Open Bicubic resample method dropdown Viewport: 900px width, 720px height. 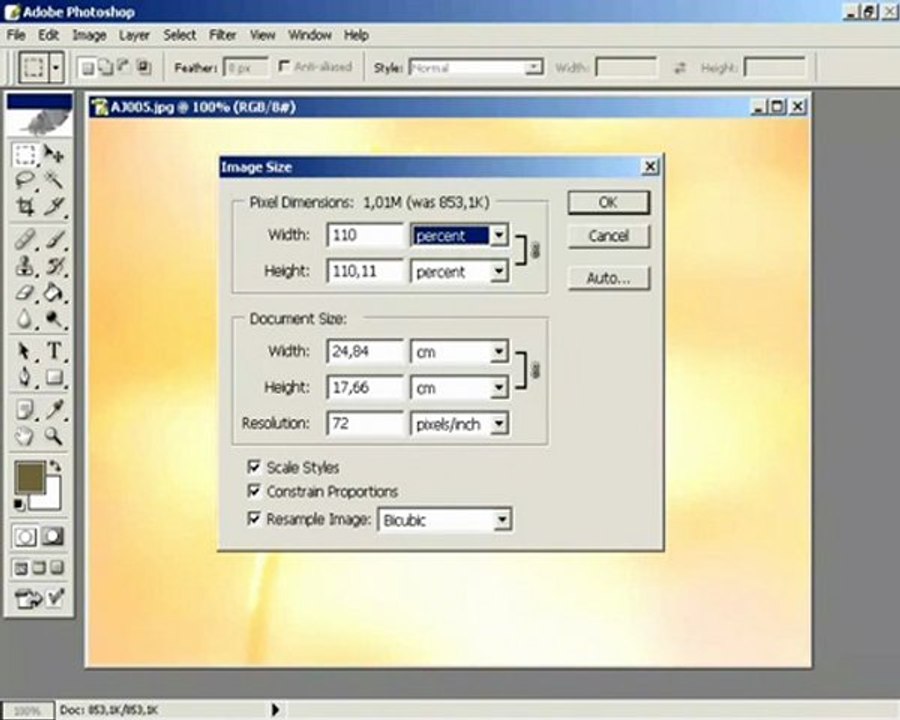click(x=502, y=520)
